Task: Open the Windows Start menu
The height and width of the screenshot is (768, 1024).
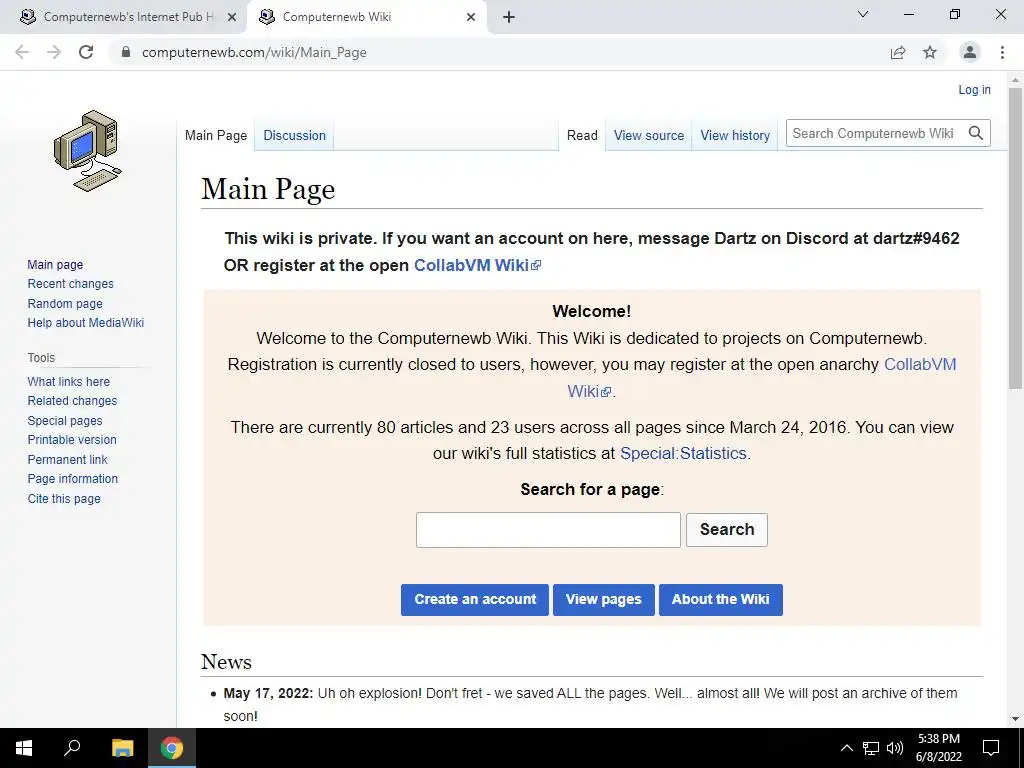Action: 24,748
